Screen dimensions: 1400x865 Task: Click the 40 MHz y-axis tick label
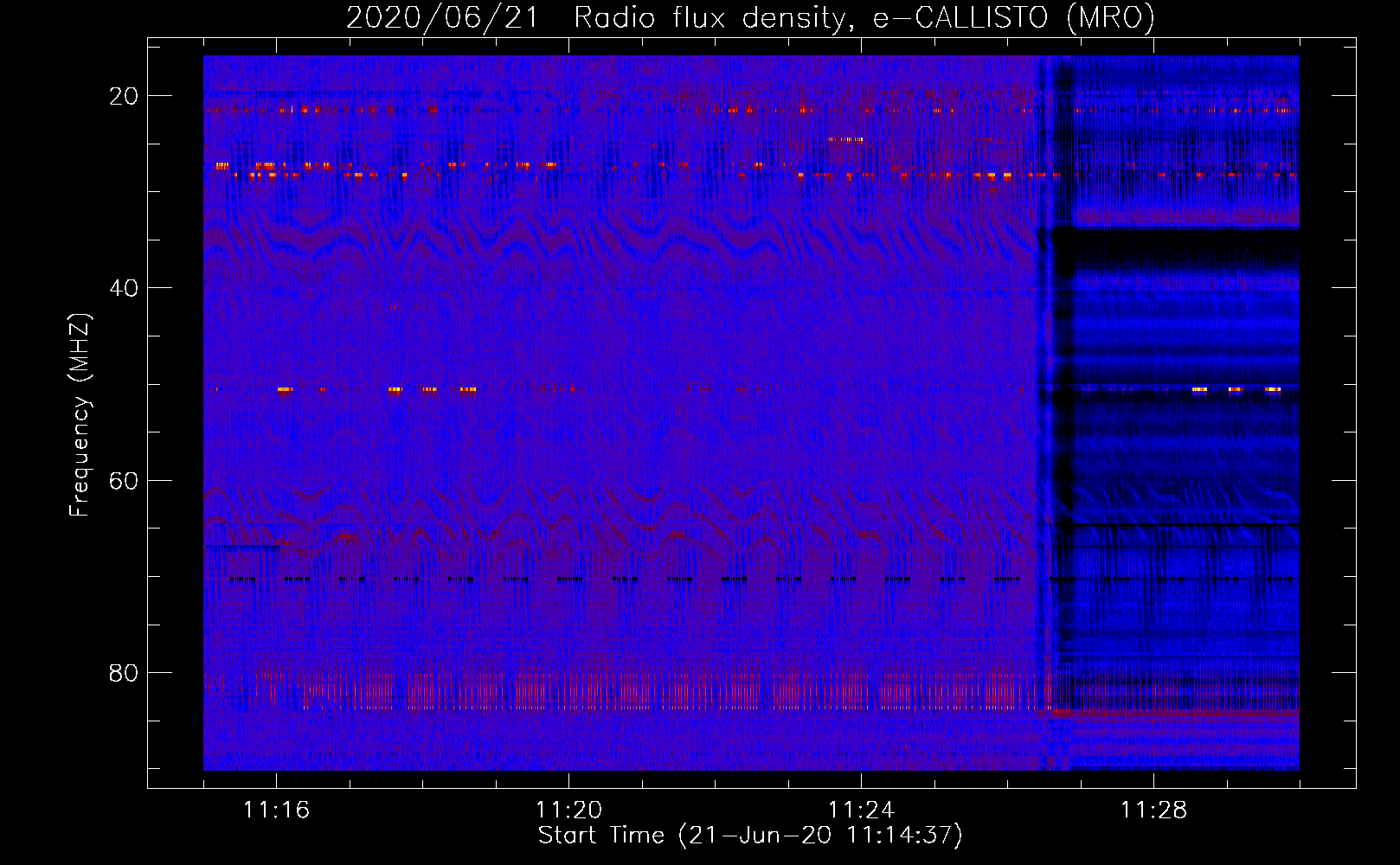[124, 288]
